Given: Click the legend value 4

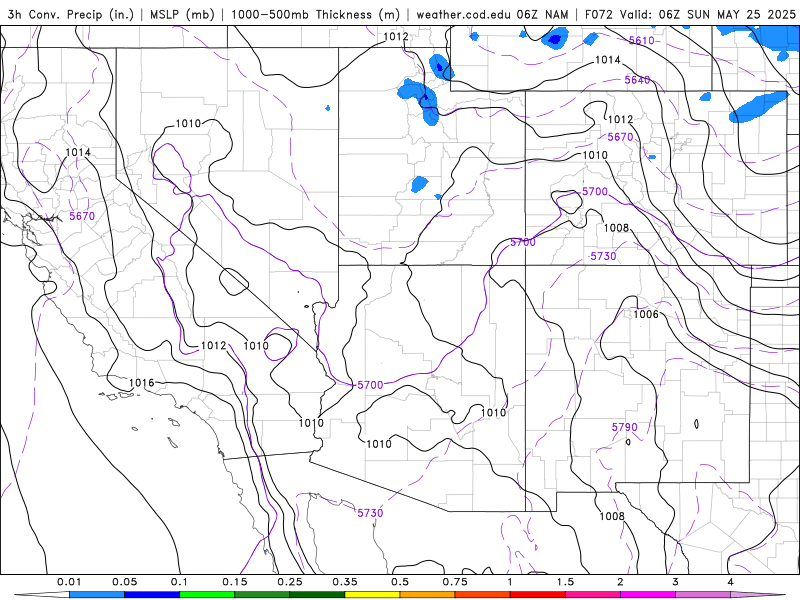Looking at the screenshot, I should [x=731, y=582].
